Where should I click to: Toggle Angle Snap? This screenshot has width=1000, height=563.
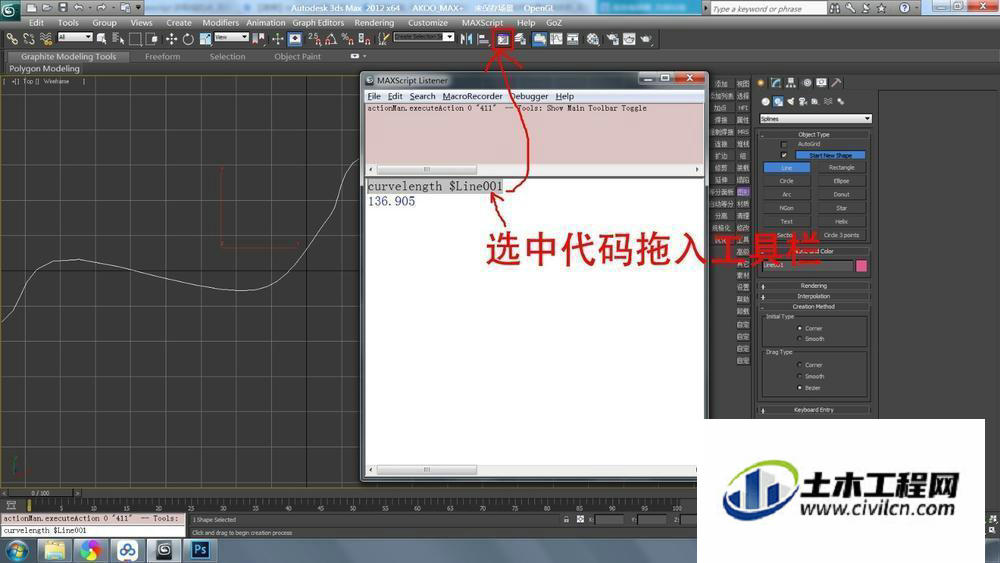331,40
